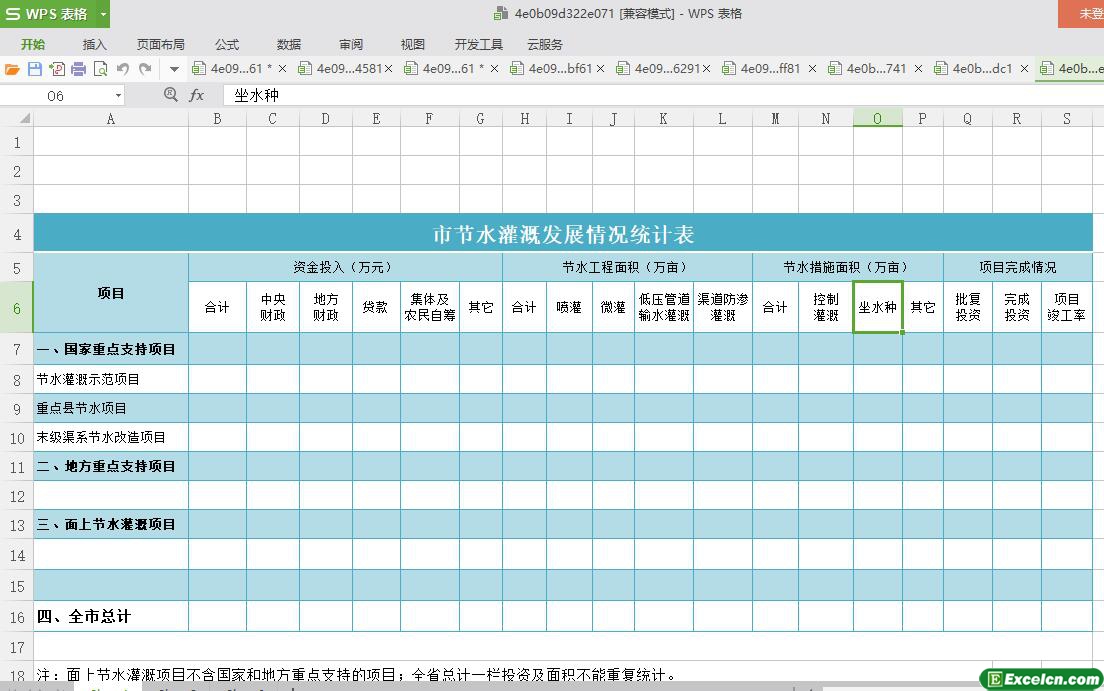Open the Name Box dropdown arrow
Image resolution: width=1104 pixels, height=691 pixels.
click(x=118, y=96)
